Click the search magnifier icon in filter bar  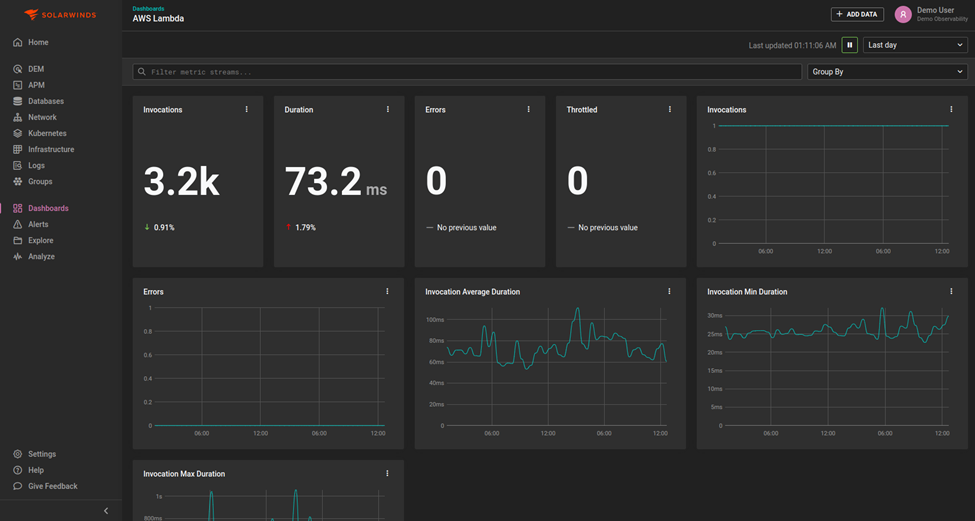tap(142, 72)
